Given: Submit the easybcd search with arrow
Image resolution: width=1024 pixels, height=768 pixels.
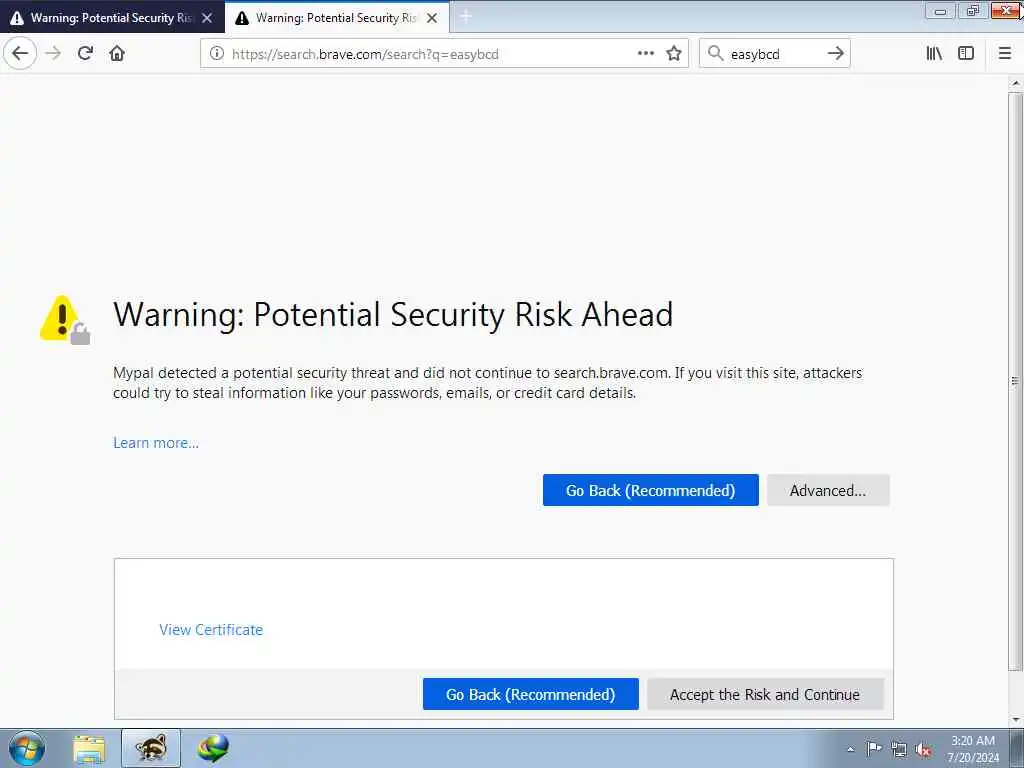Looking at the screenshot, I should 836,54.
